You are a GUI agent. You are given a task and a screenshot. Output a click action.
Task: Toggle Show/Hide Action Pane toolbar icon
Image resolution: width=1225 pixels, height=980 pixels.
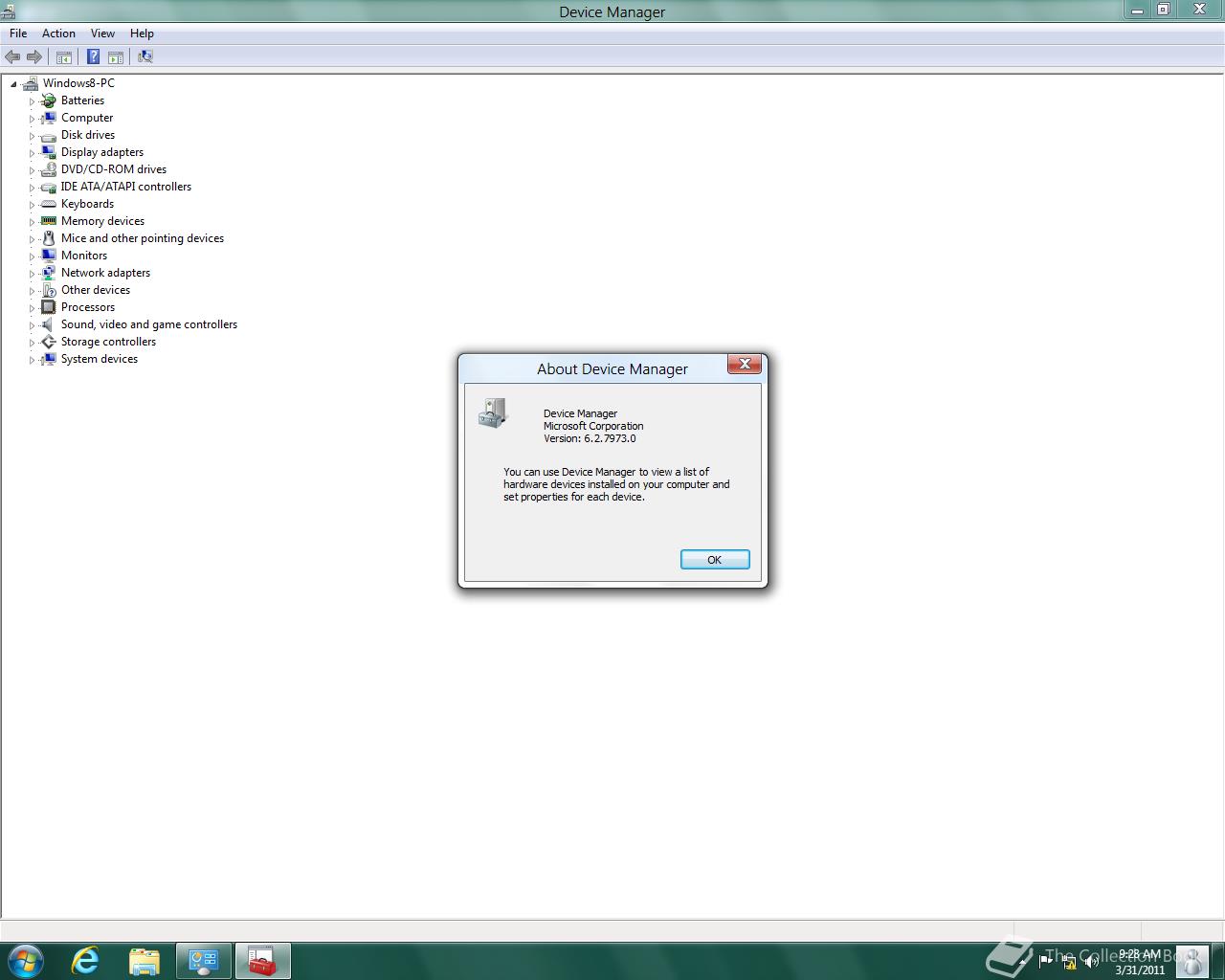click(116, 57)
